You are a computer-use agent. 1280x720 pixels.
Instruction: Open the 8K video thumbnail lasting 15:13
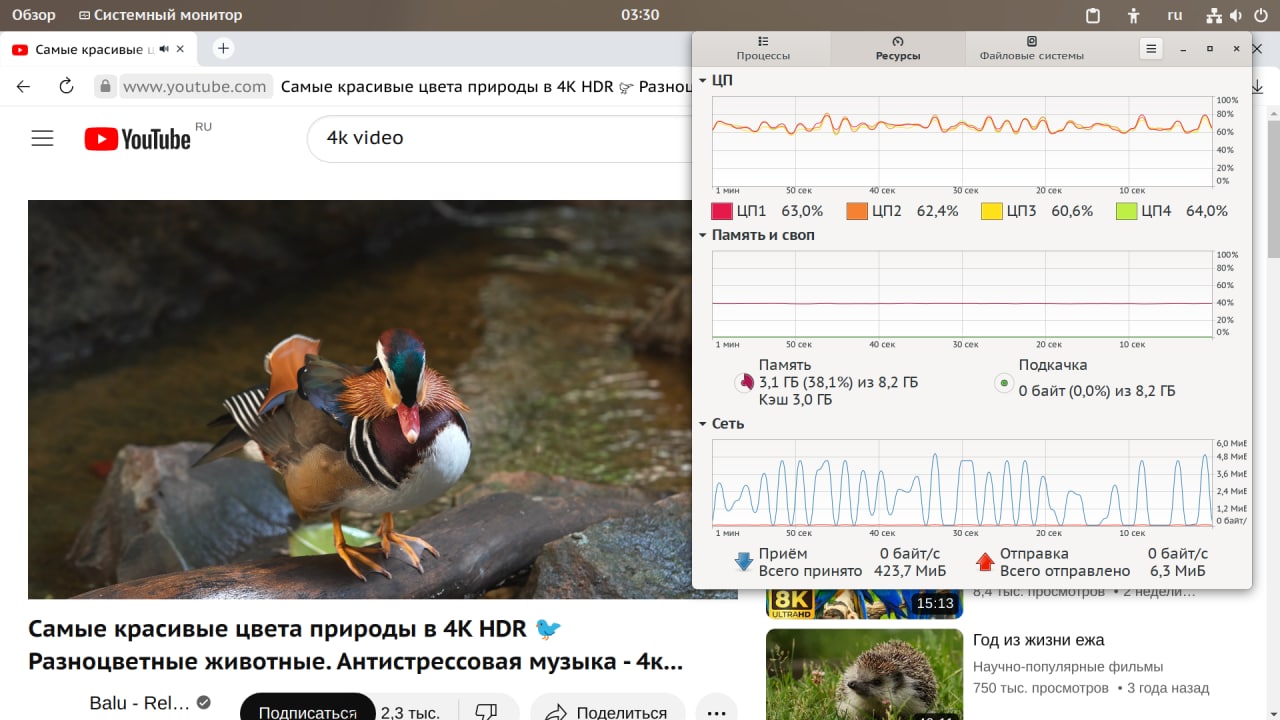point(864,604)
